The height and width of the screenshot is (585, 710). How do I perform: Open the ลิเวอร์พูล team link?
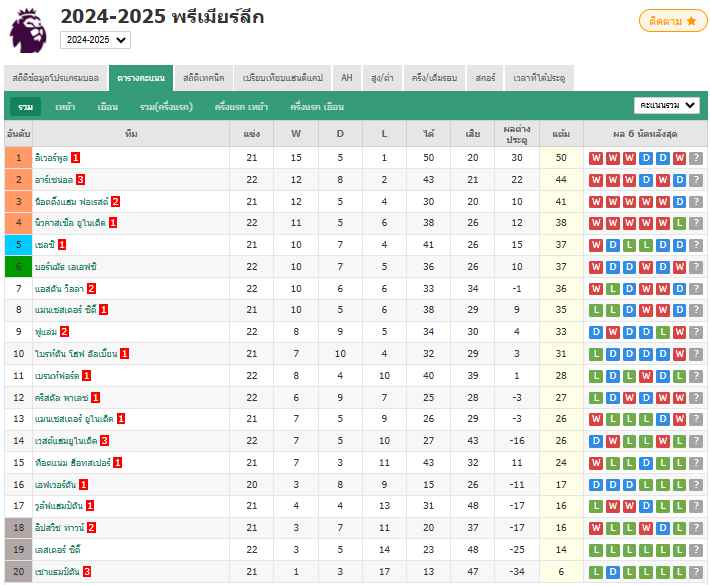tap(51, 158)
